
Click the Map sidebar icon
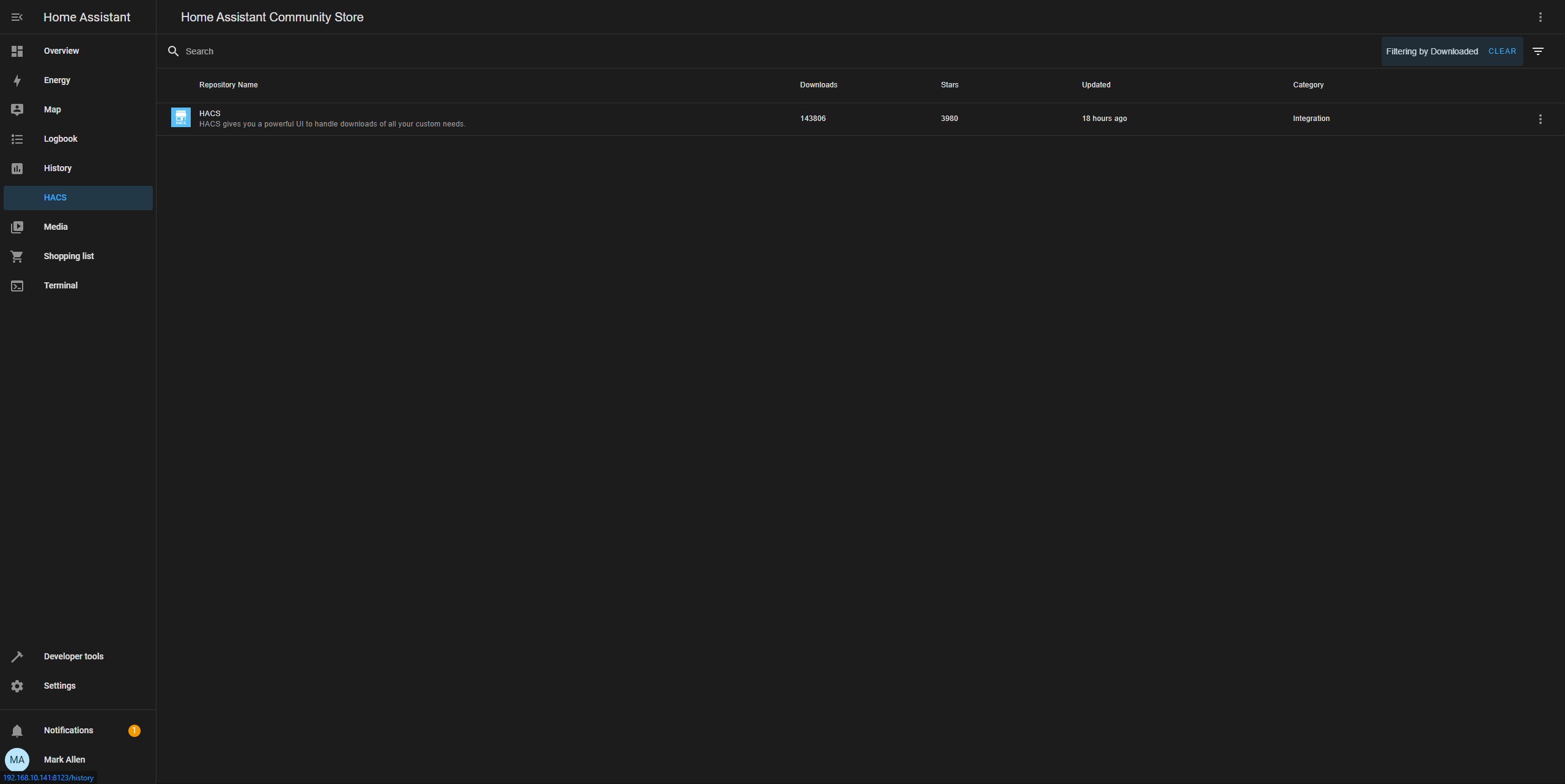[17, 109]
